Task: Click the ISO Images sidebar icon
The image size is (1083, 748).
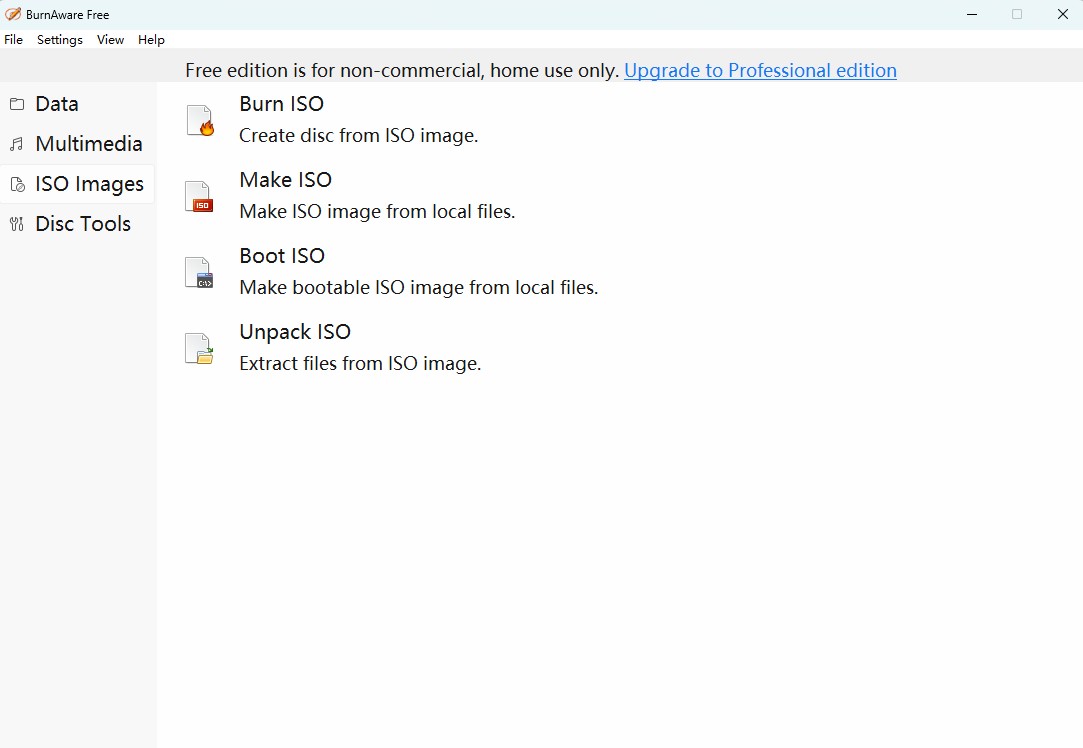Action: [x=17, y=184]
